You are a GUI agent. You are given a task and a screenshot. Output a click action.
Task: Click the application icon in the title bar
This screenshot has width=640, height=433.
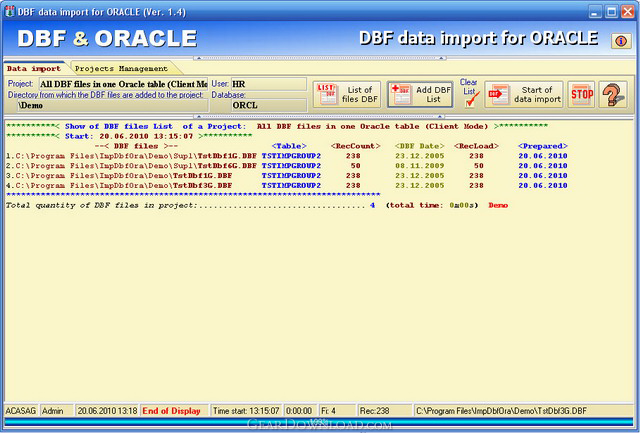(x=9, y=11)
